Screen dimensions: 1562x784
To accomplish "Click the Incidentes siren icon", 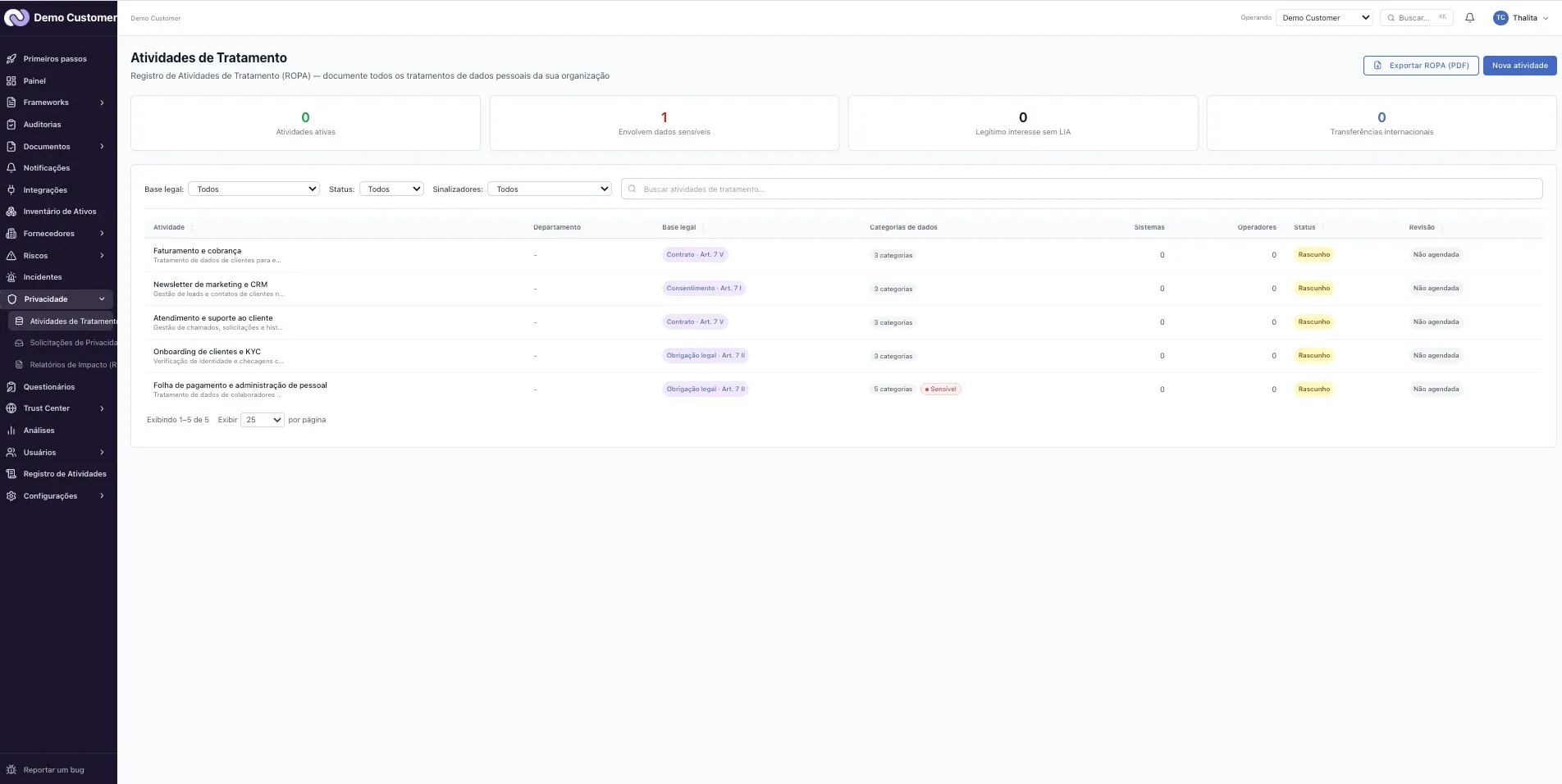I will pos(11,277).
